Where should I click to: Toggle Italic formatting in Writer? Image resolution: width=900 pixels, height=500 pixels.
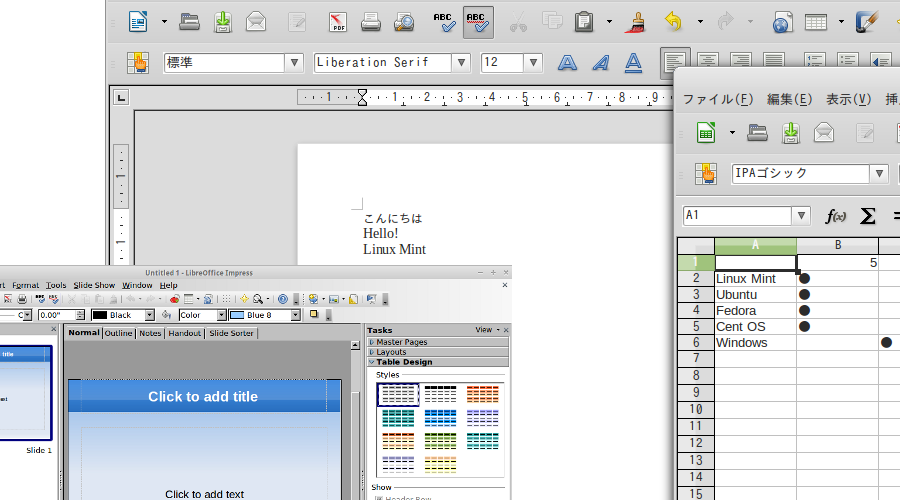tap(600, 62)
